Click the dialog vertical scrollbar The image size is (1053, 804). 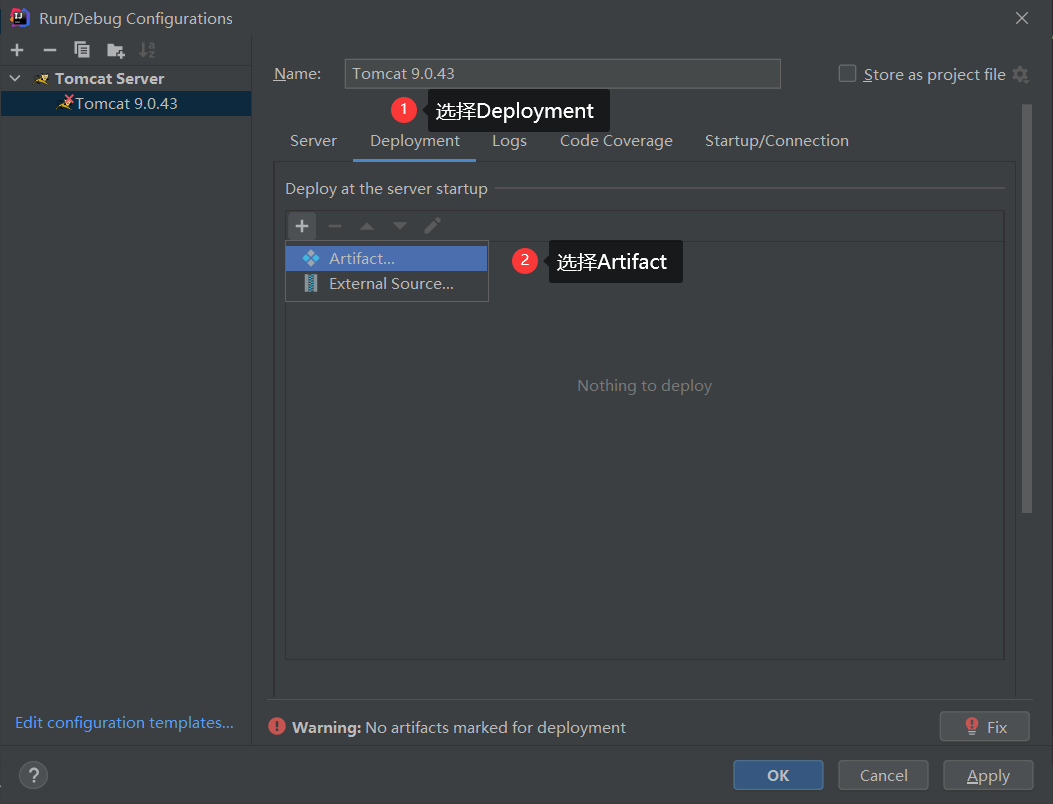tap(1026, 309)
